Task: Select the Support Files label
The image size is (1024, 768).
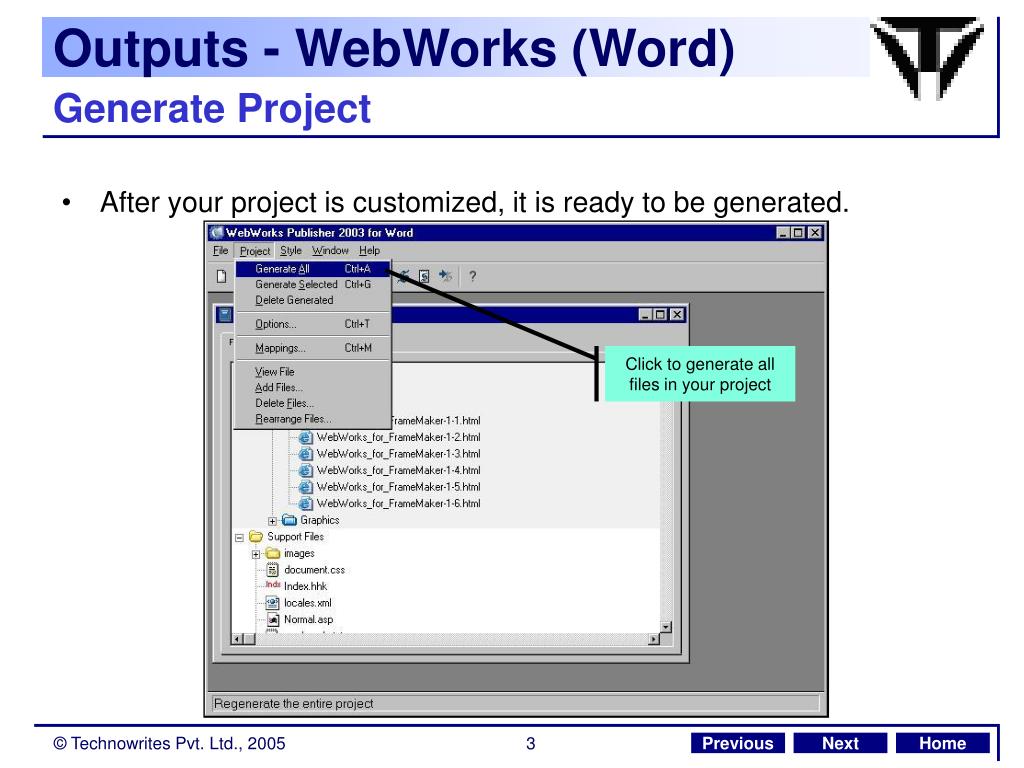Action: tap(295, 536)
